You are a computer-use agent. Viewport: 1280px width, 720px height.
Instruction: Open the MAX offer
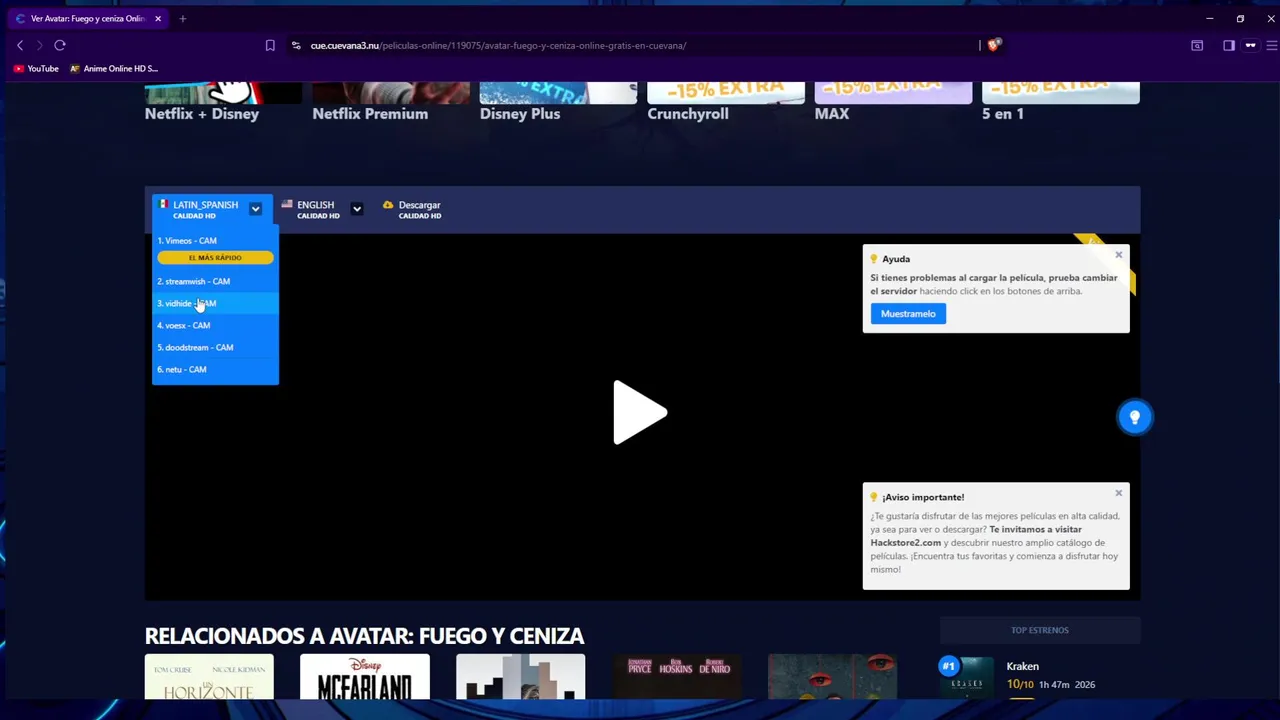click(893, 102)
